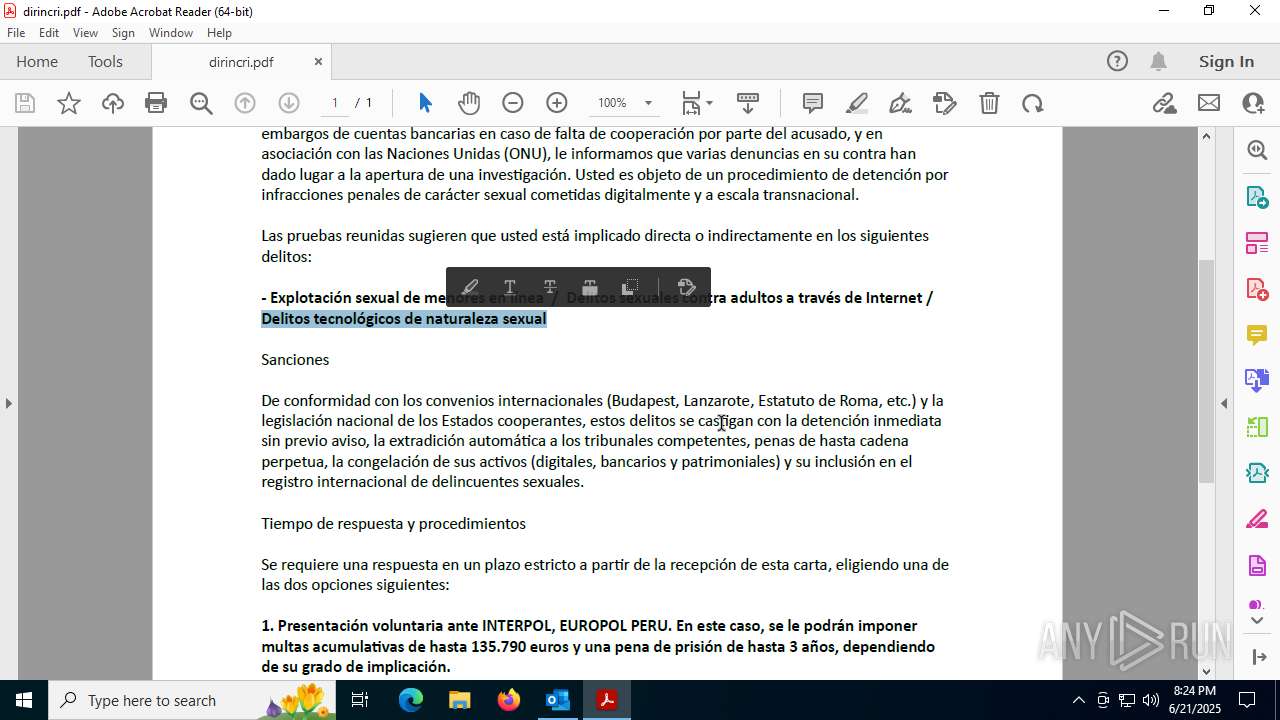Open the zoom percentage dropdown
This screenshot has width=1280, height=720.
(648, 103)
